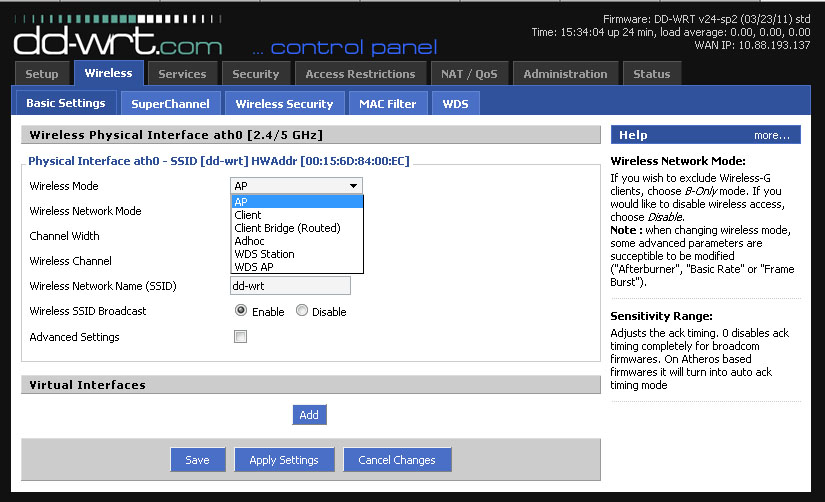Open the Services tab

pyautogui.click(x=182, y=74)
